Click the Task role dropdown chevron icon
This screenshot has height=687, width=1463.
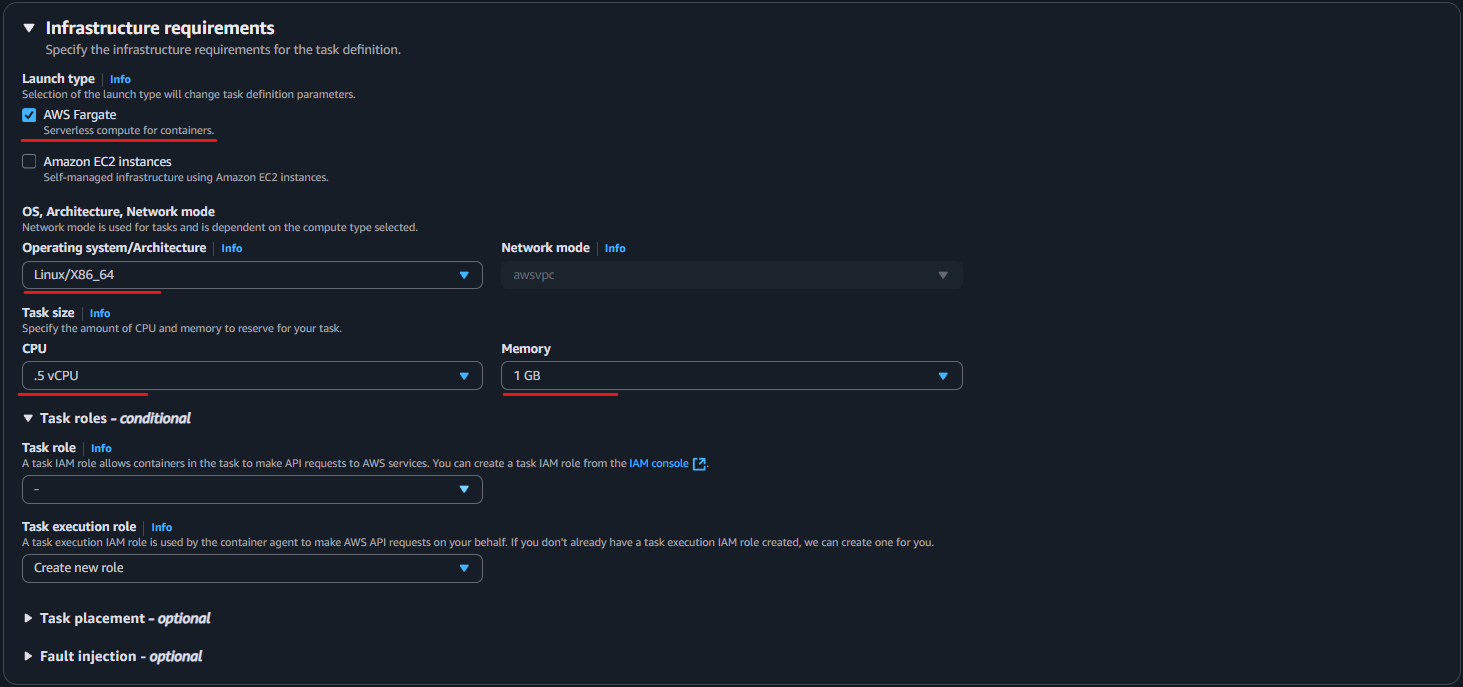(463, 489)
